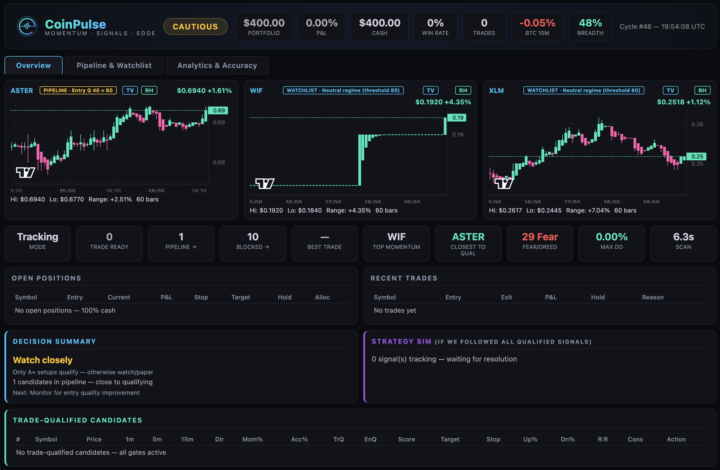Click the XLM candlestick chart
Viewport: 720px width, 470px height.
coord(599,154)
